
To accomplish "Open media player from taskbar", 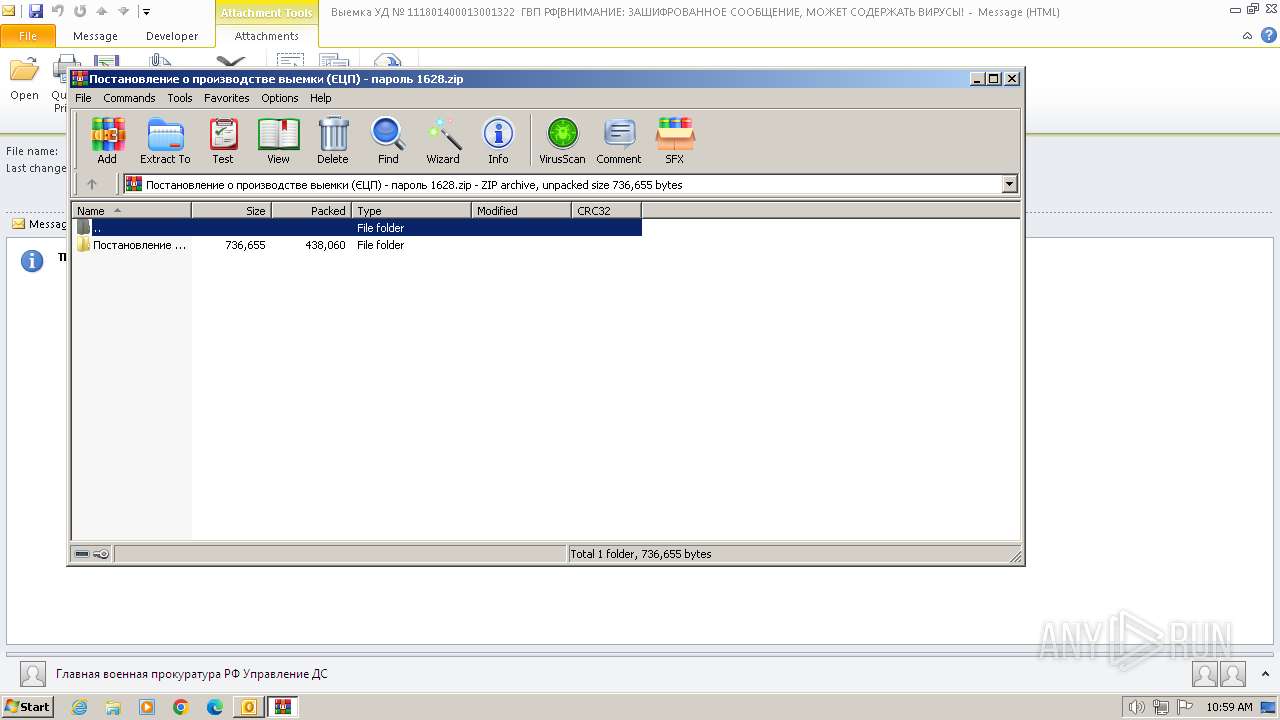I will [147, 707].
